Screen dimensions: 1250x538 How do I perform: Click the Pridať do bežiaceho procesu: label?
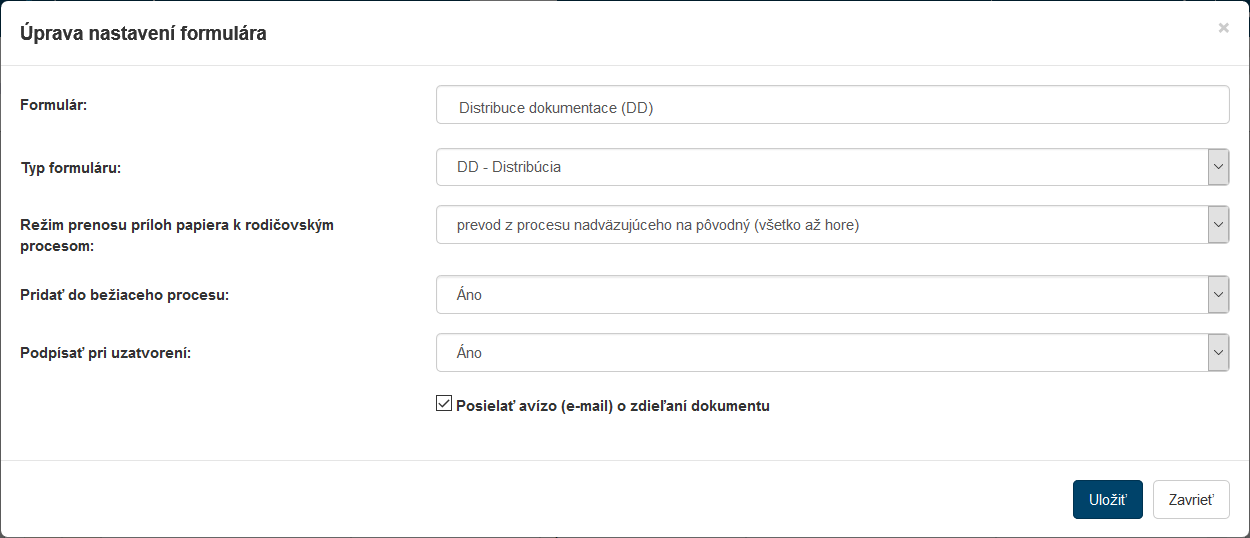125,296
